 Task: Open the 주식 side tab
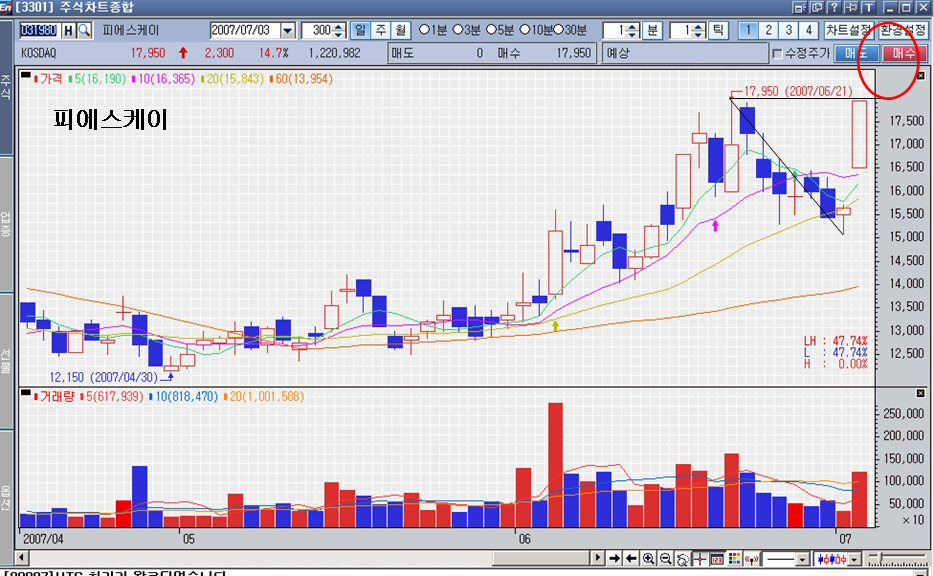point(6,88)
